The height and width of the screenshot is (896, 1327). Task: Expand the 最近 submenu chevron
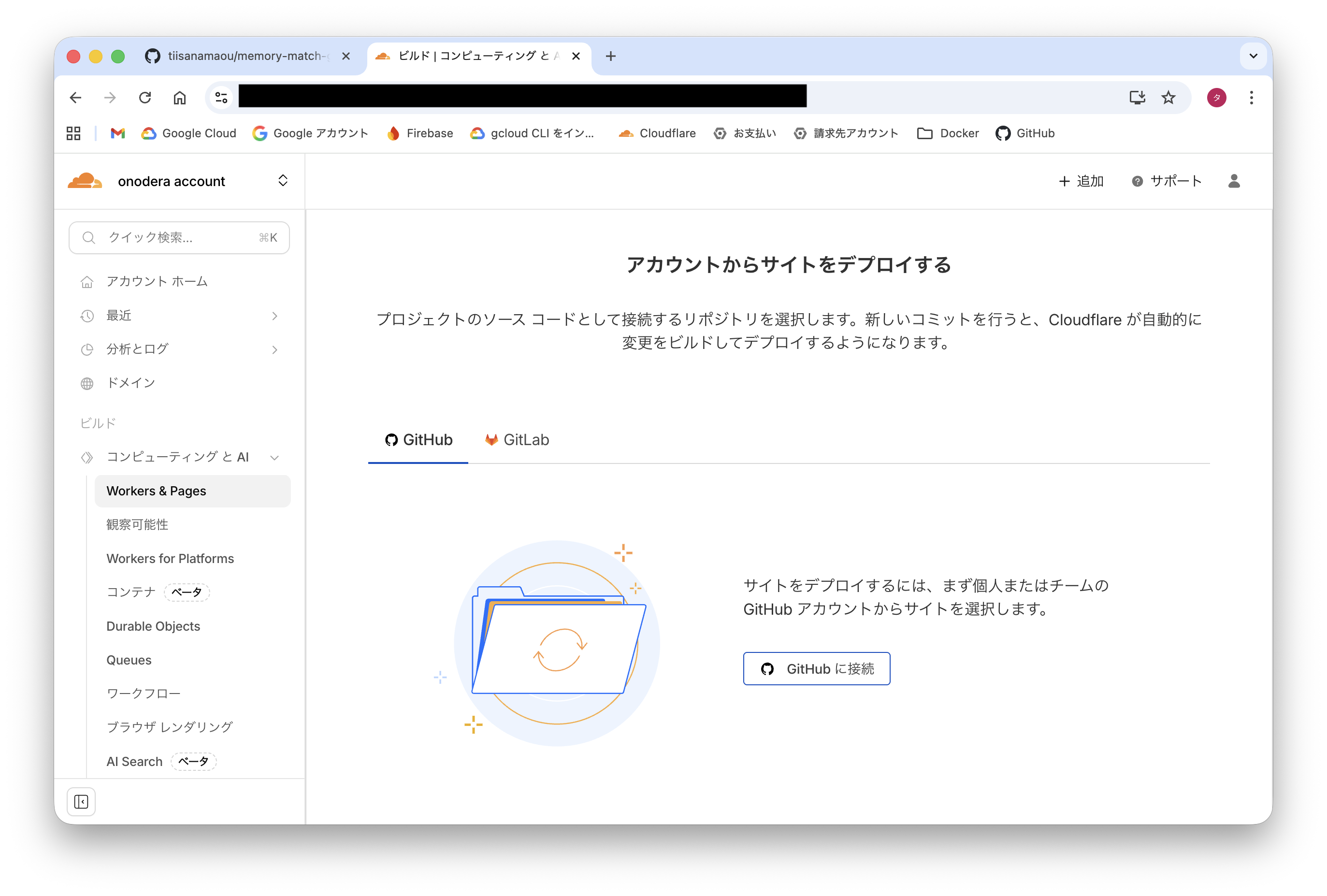(274, 316)
